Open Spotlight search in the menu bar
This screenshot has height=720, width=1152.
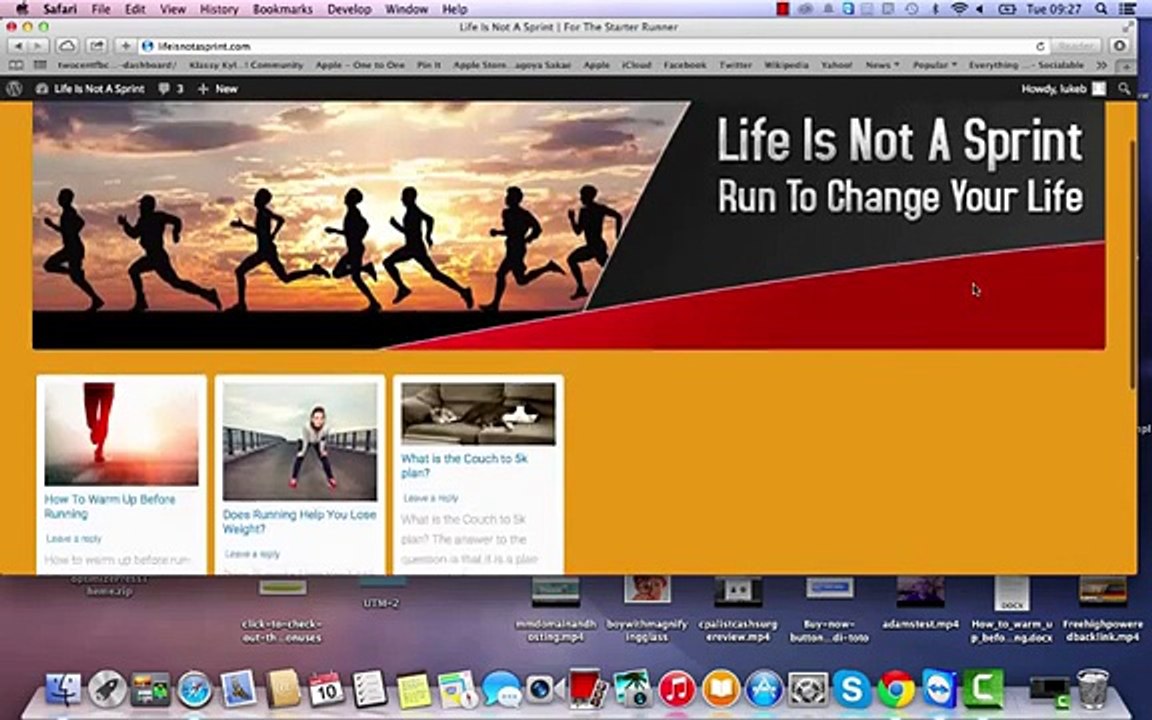coord(1101,9)
